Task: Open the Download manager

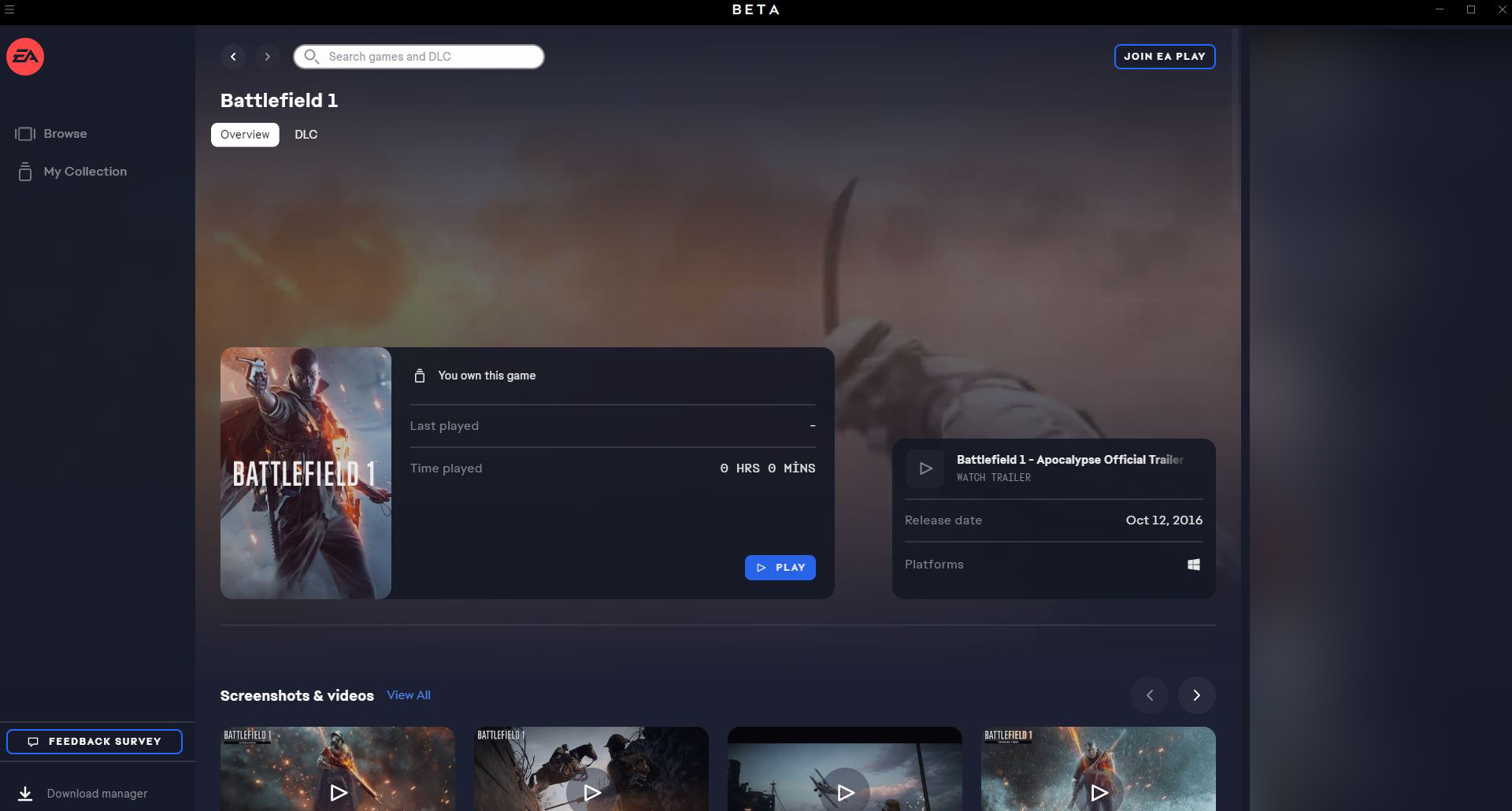Action: (97, 794)
